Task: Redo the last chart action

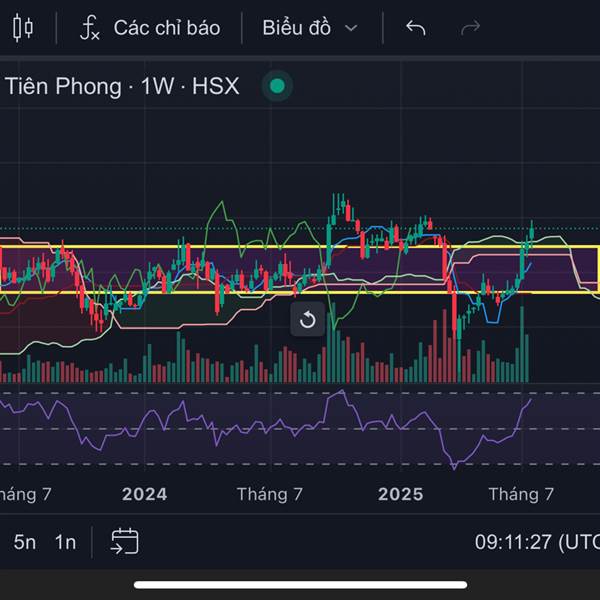Action: point(470,28)
